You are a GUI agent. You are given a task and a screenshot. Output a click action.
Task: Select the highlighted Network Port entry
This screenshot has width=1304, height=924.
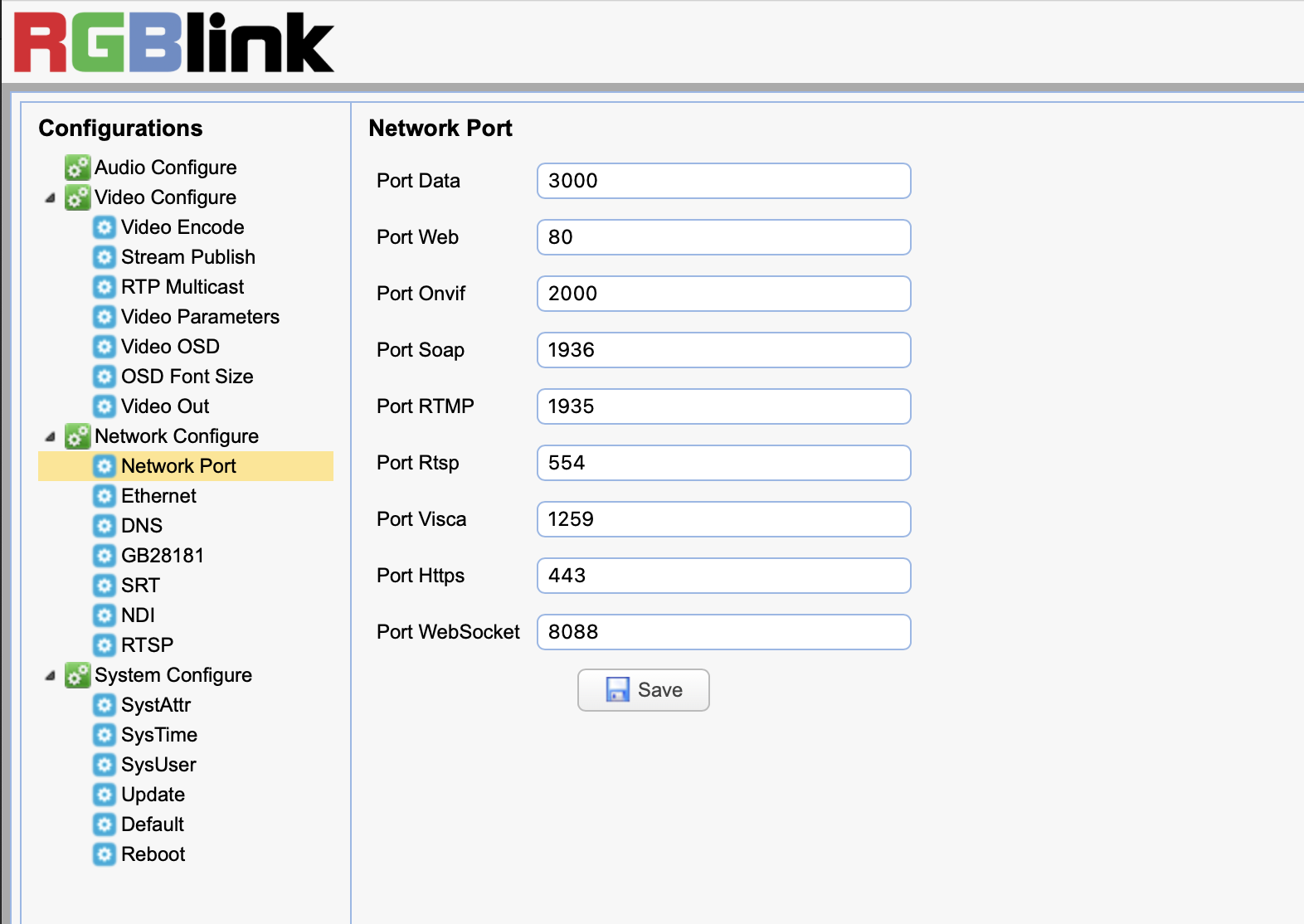pyautogui.click(x=186, y=466)
